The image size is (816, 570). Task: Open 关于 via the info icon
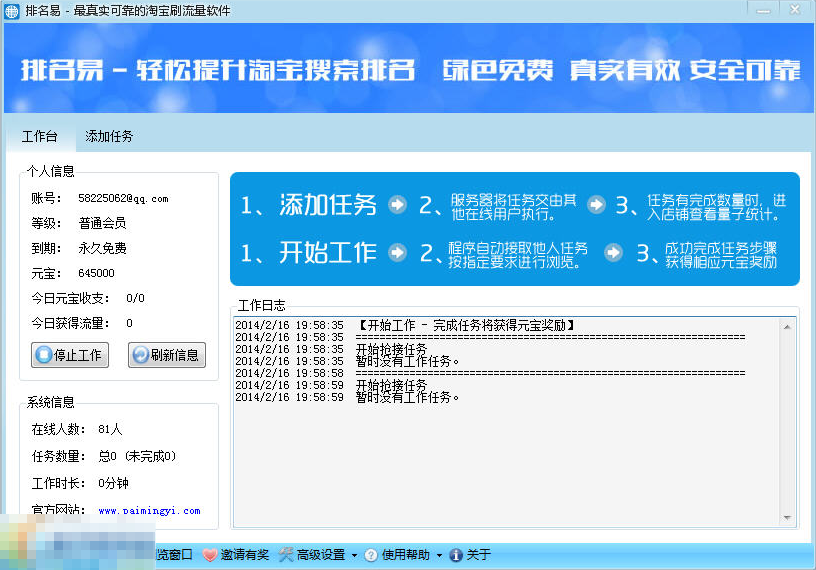(456, 555)
